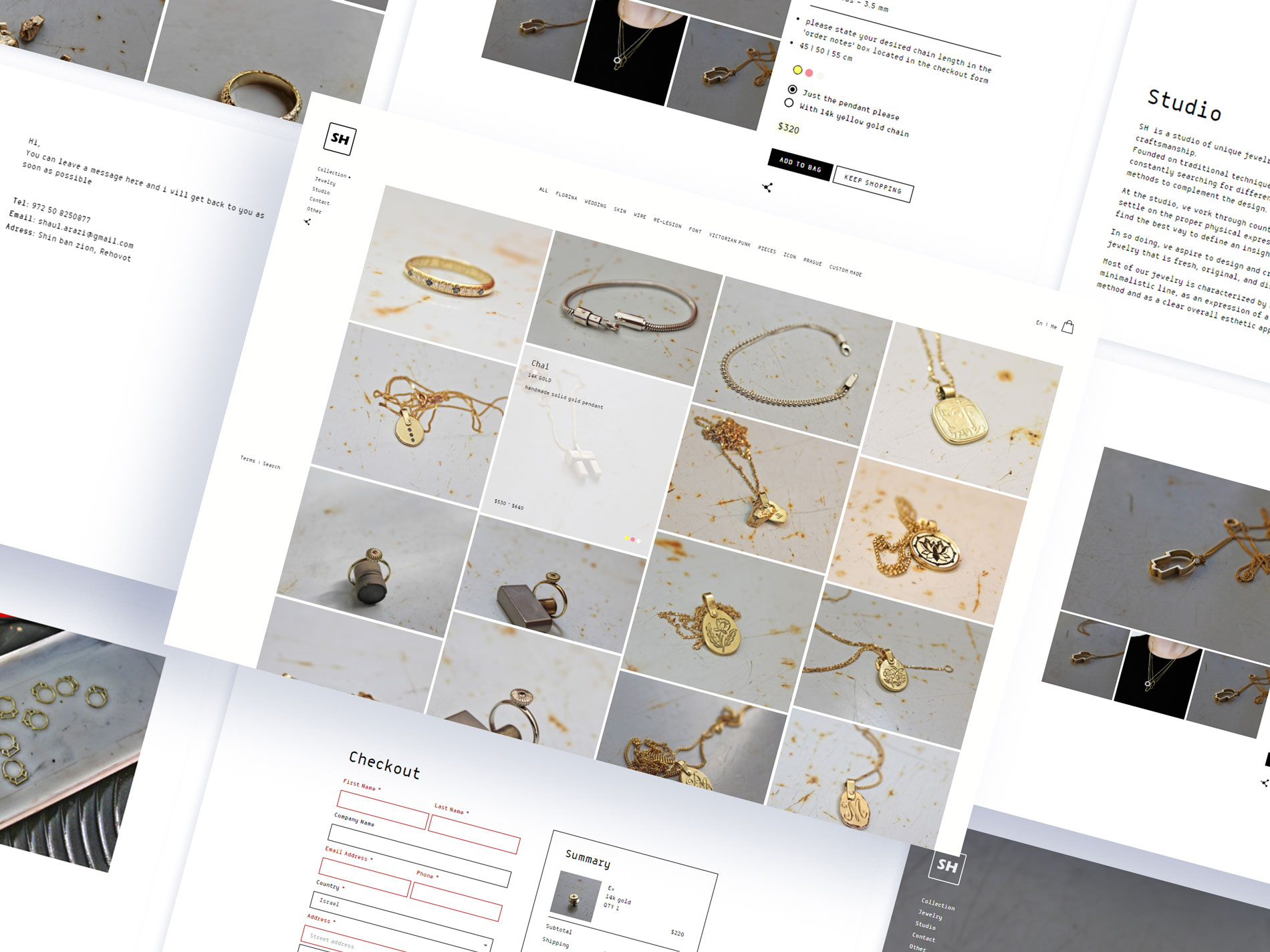Screen dimensions: 1270x952
Task: Switch language to He
Action: pos(1054,327)
